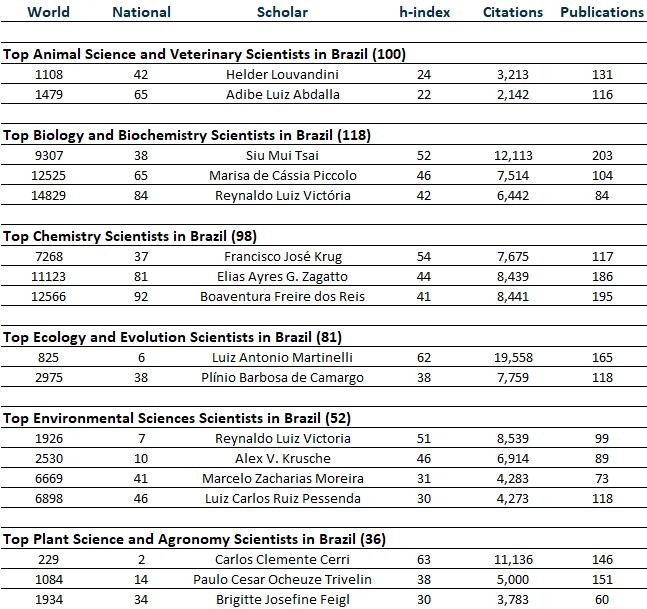Select the Top Environmental Sciences Scientists heading

click(x=177, y=418)
